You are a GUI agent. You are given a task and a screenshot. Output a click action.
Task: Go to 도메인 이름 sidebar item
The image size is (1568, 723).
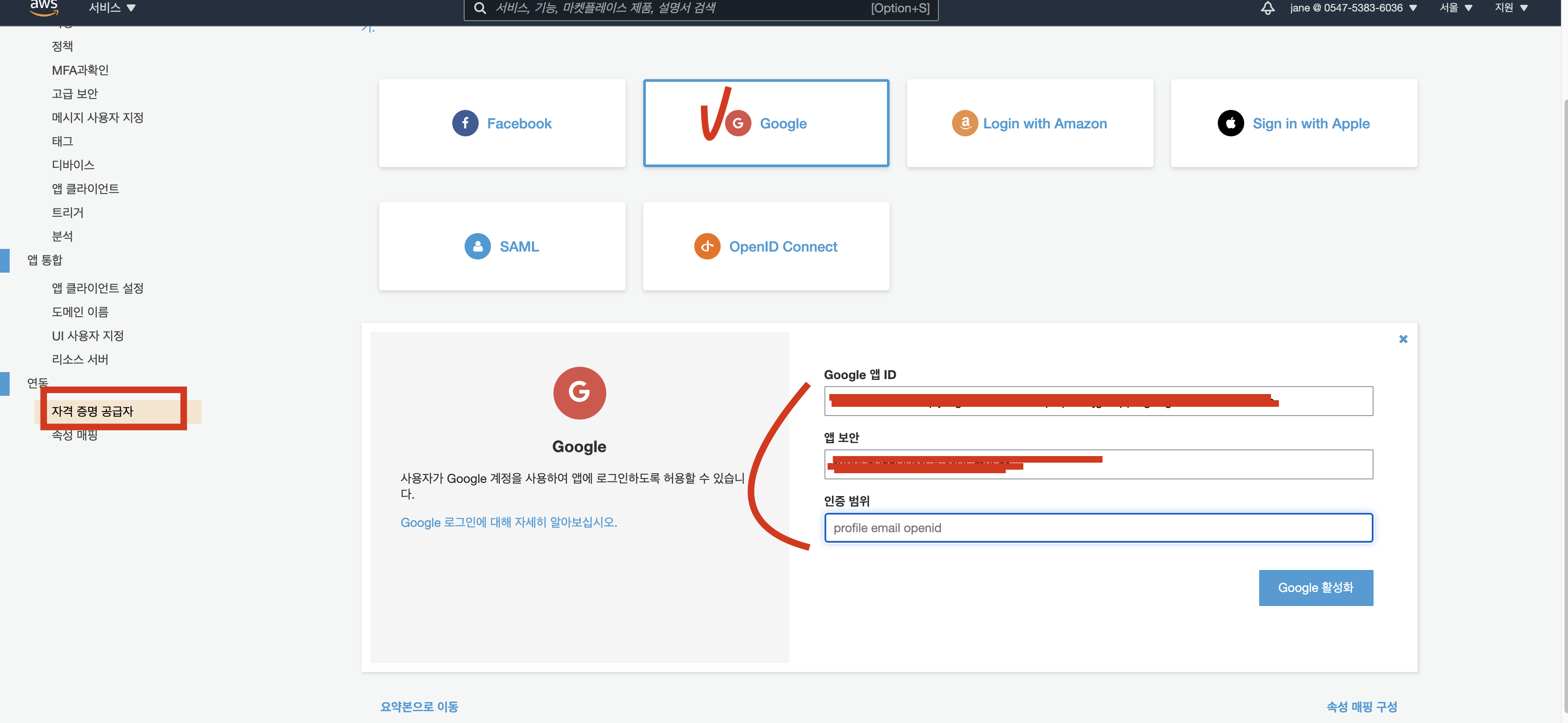click(x=80, y=312)
